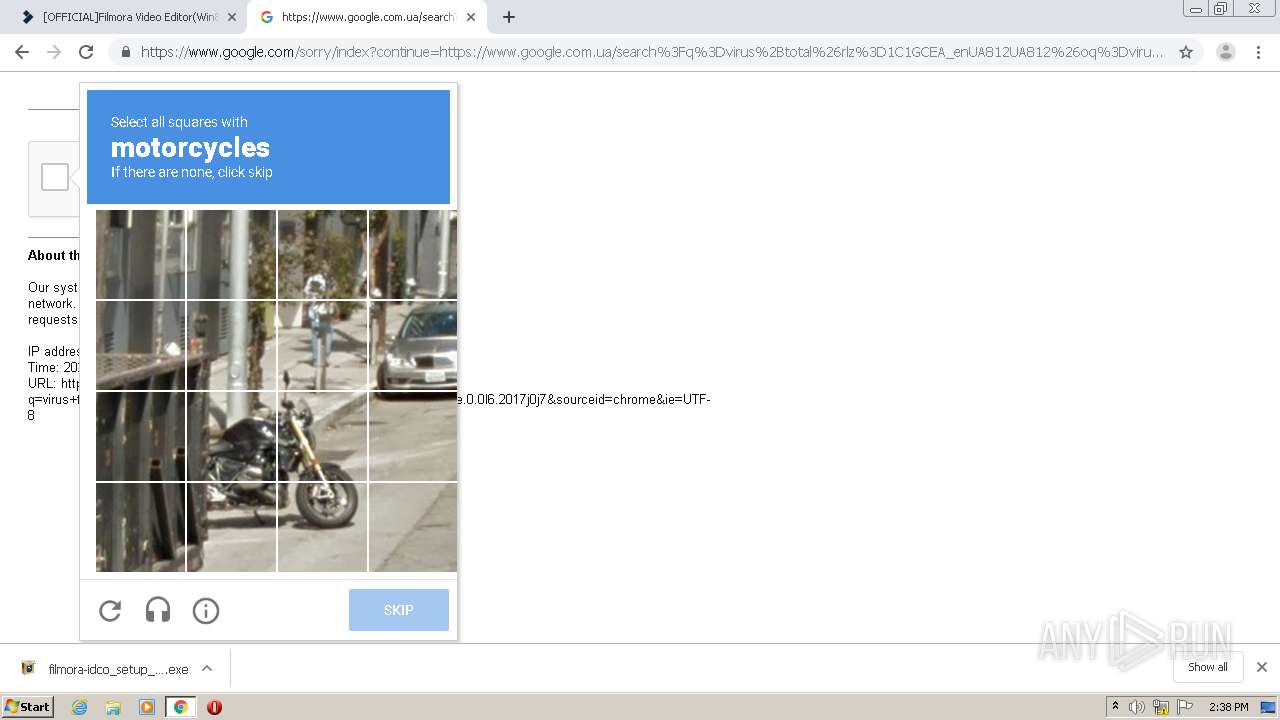Image resolution: width=1280 pixels, height=720 pixels.
Task: Close the Filmora Video Editor tab
Action: click(232, 17)
